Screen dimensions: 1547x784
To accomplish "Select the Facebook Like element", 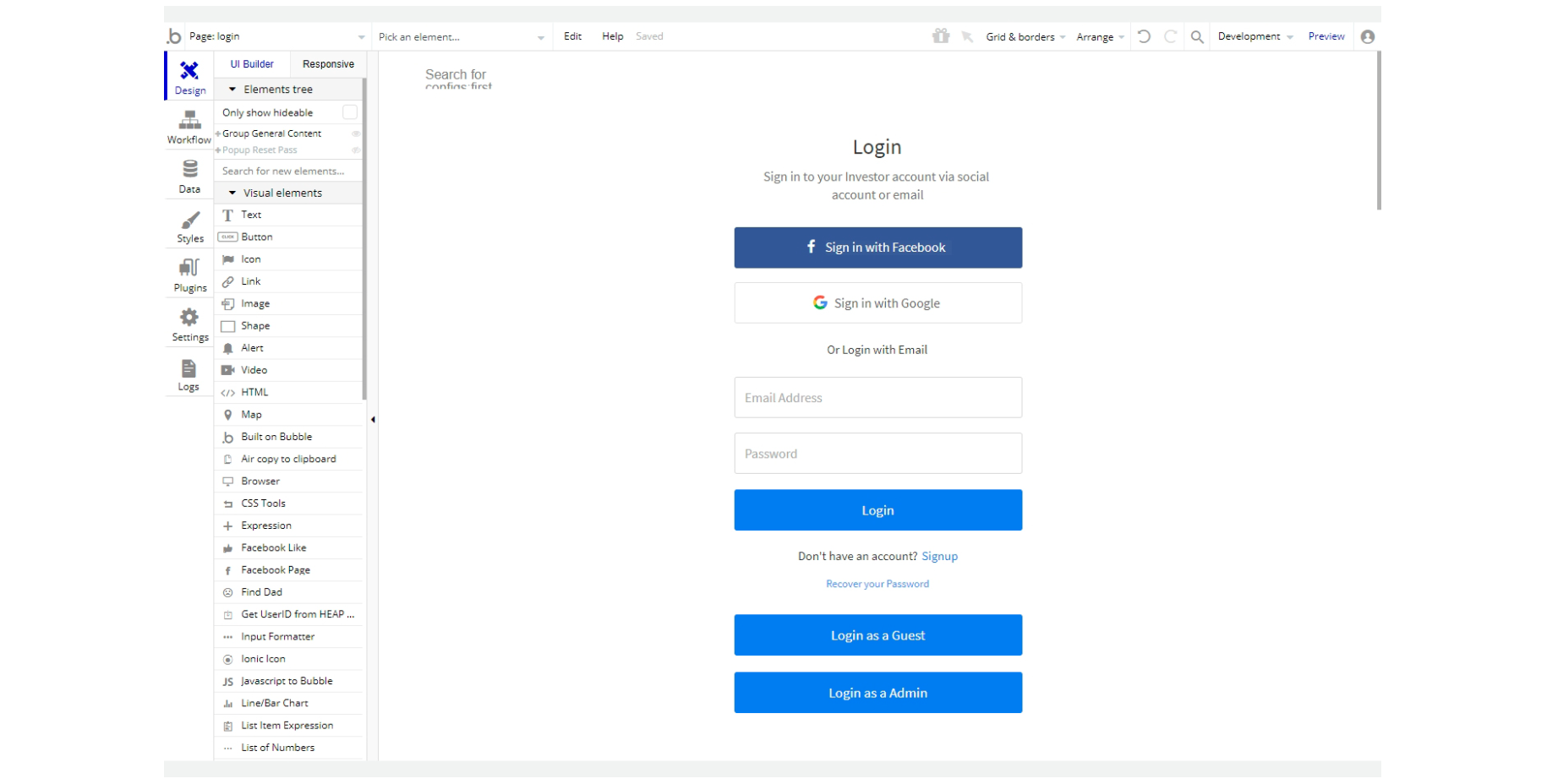I will tap(289, 547).
